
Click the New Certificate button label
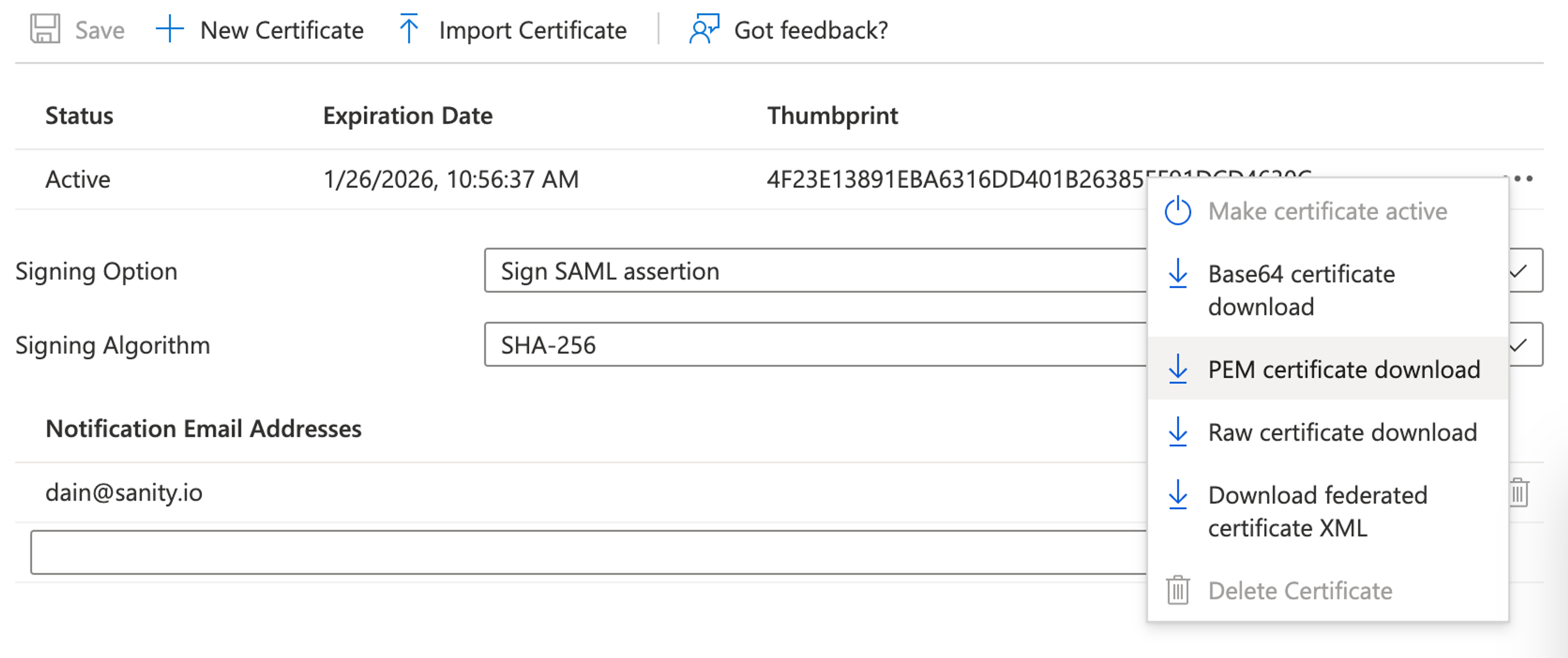click(x=282, y=30)
